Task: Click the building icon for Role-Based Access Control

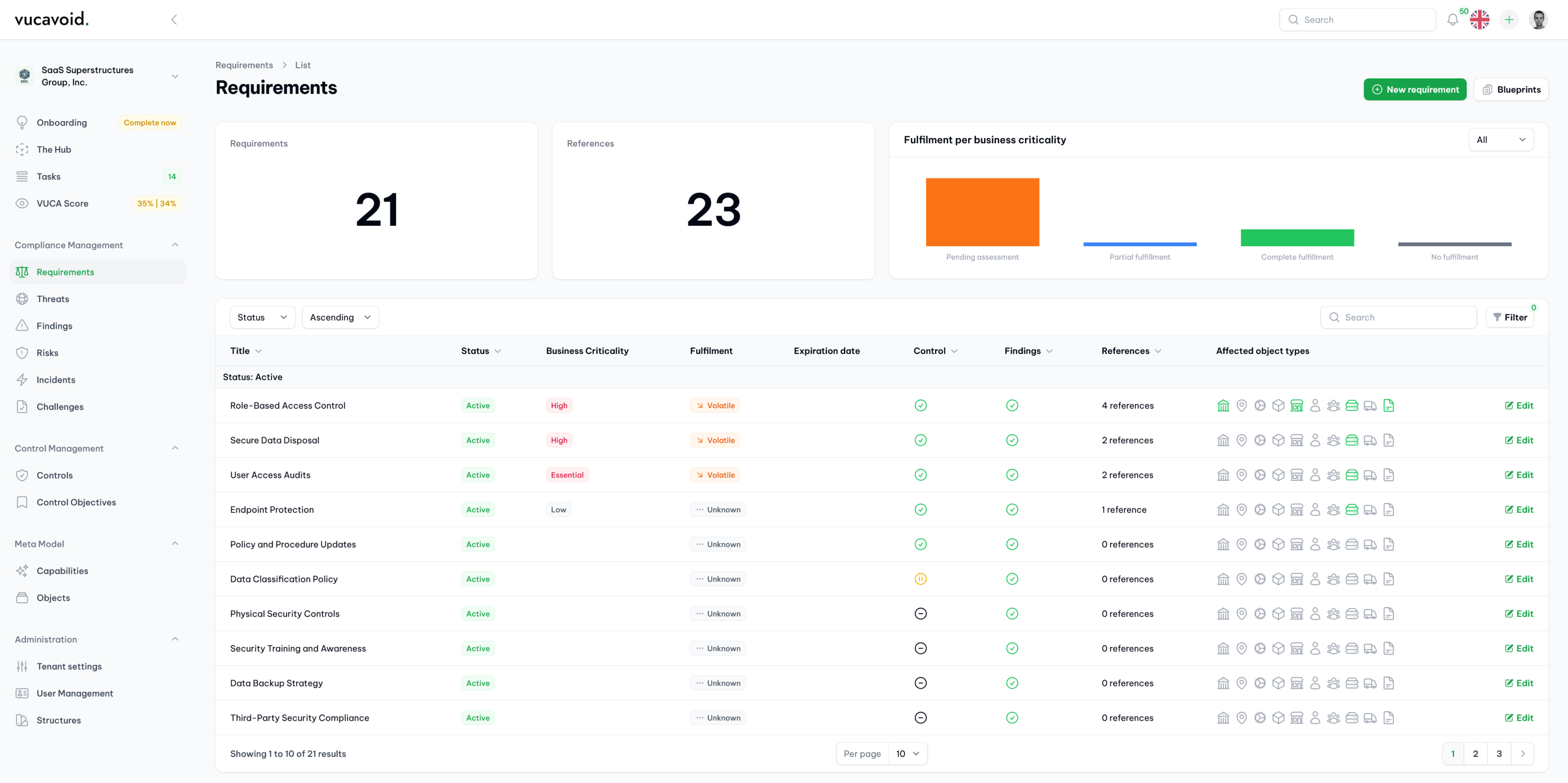Action: coord(1224,405)
